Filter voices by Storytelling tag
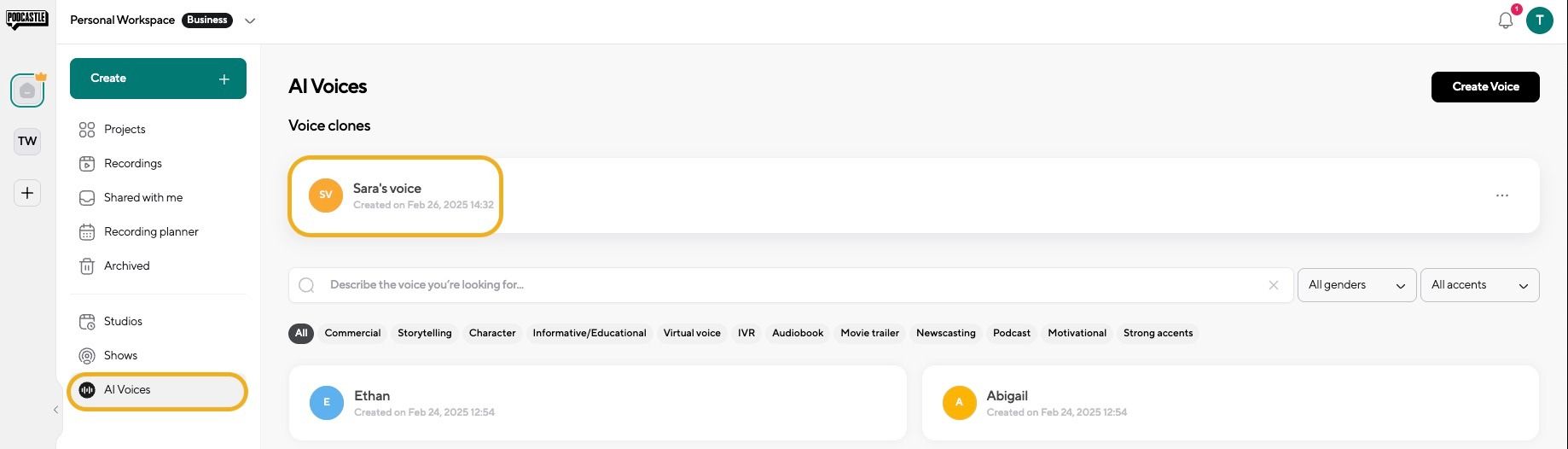This screenshot has height=449, width=1568. (424, 333)
